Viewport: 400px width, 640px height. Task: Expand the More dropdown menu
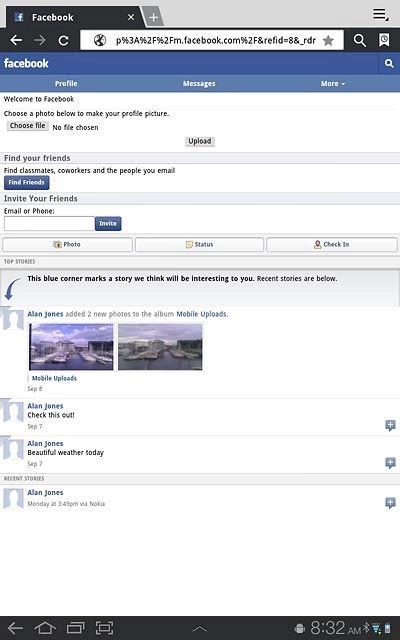[333, 83]
